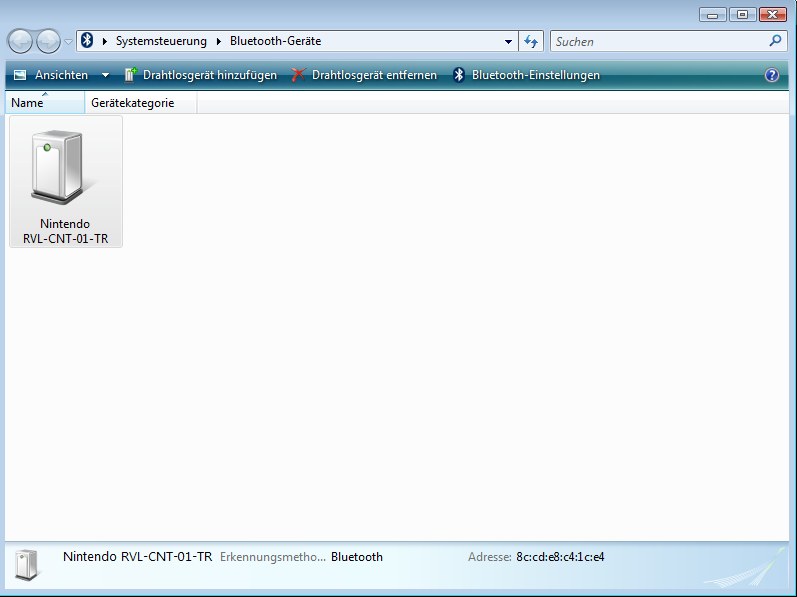
Task: Sort by the Name column header
Action: tap(45, 103)
